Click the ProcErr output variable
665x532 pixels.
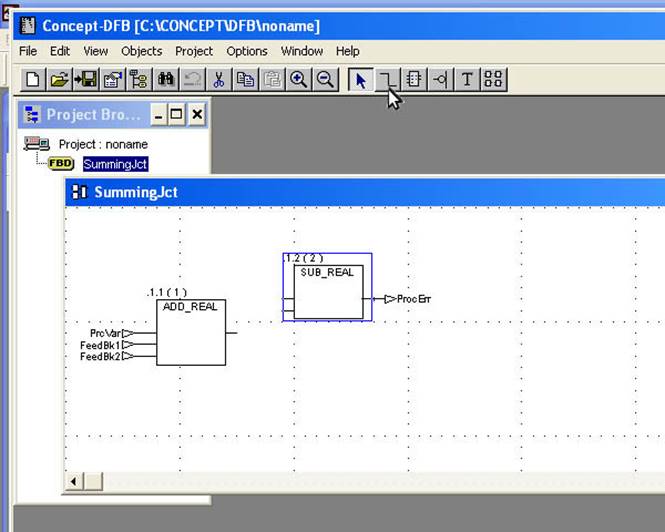click(408, 299)
